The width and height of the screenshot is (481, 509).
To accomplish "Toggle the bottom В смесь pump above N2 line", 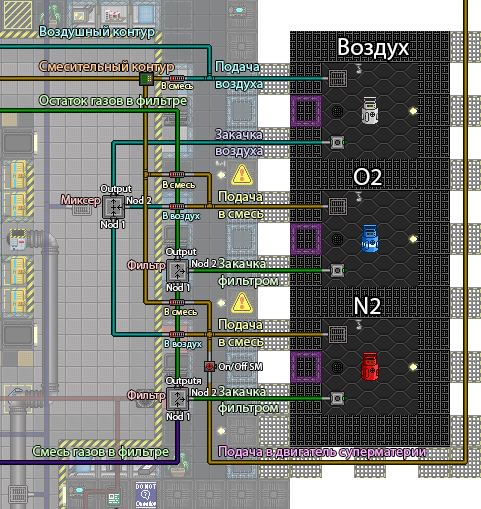I will point(177,302).
